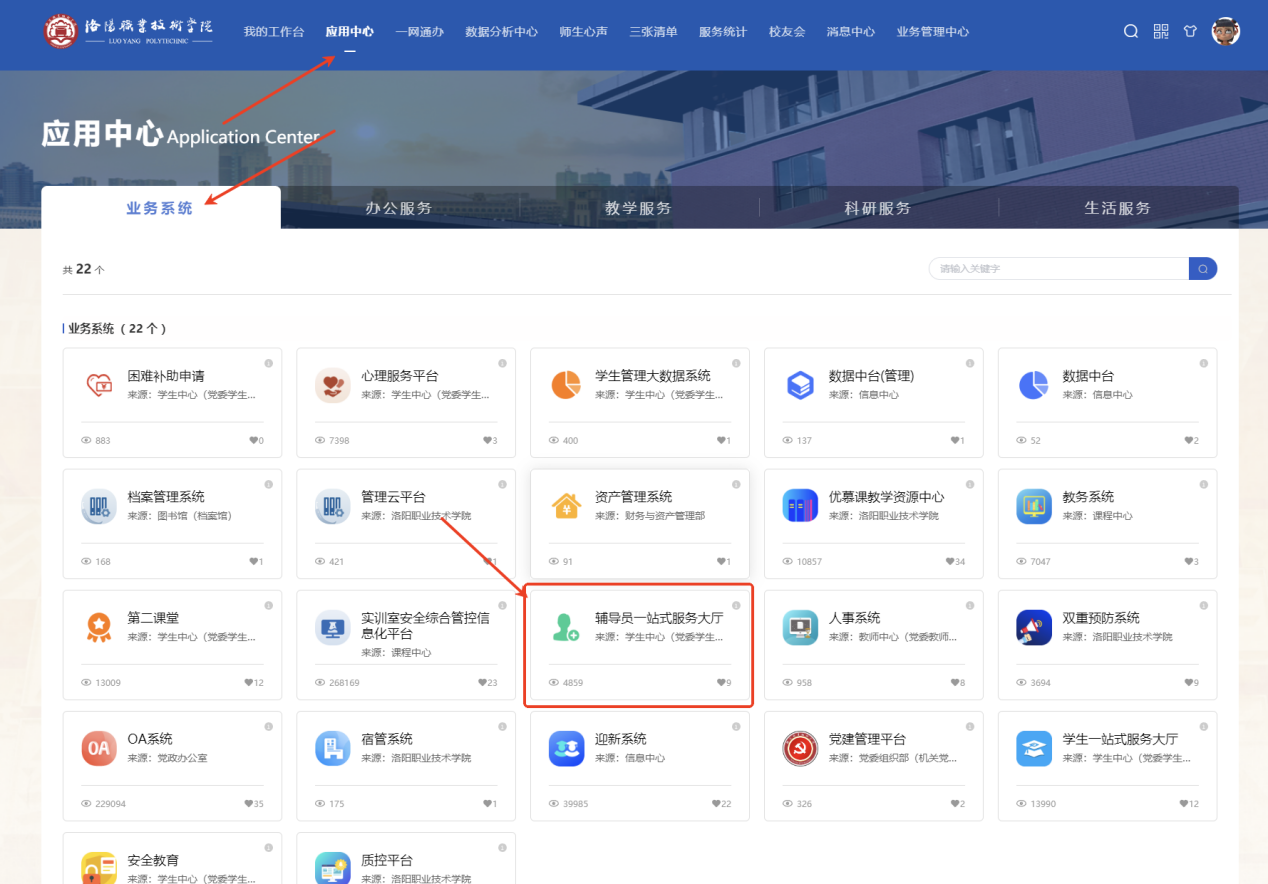
Task: Click the 第二课堂 medal icon
Action: (x=99, y=627)
